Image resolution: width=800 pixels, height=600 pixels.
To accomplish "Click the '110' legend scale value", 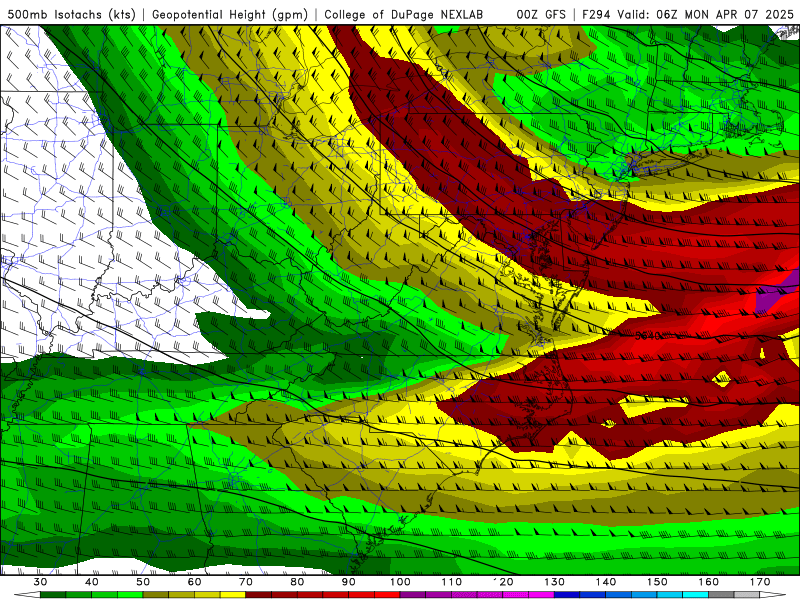I will 452,582.
